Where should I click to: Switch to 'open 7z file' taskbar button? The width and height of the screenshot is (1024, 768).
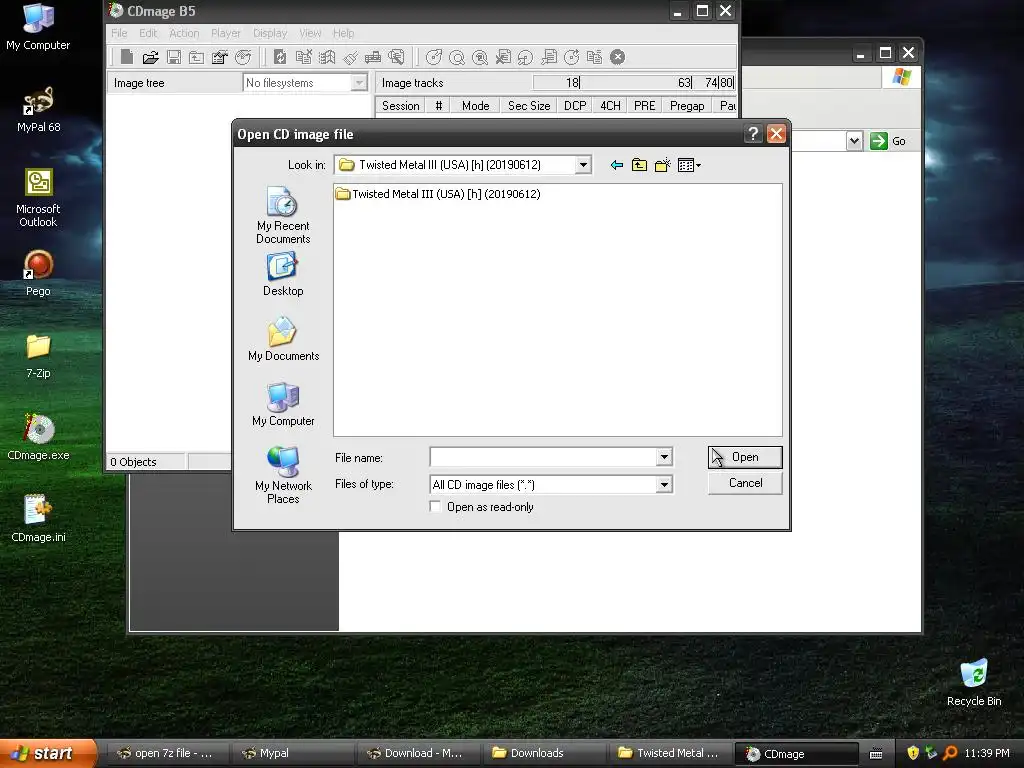[167, 753]
